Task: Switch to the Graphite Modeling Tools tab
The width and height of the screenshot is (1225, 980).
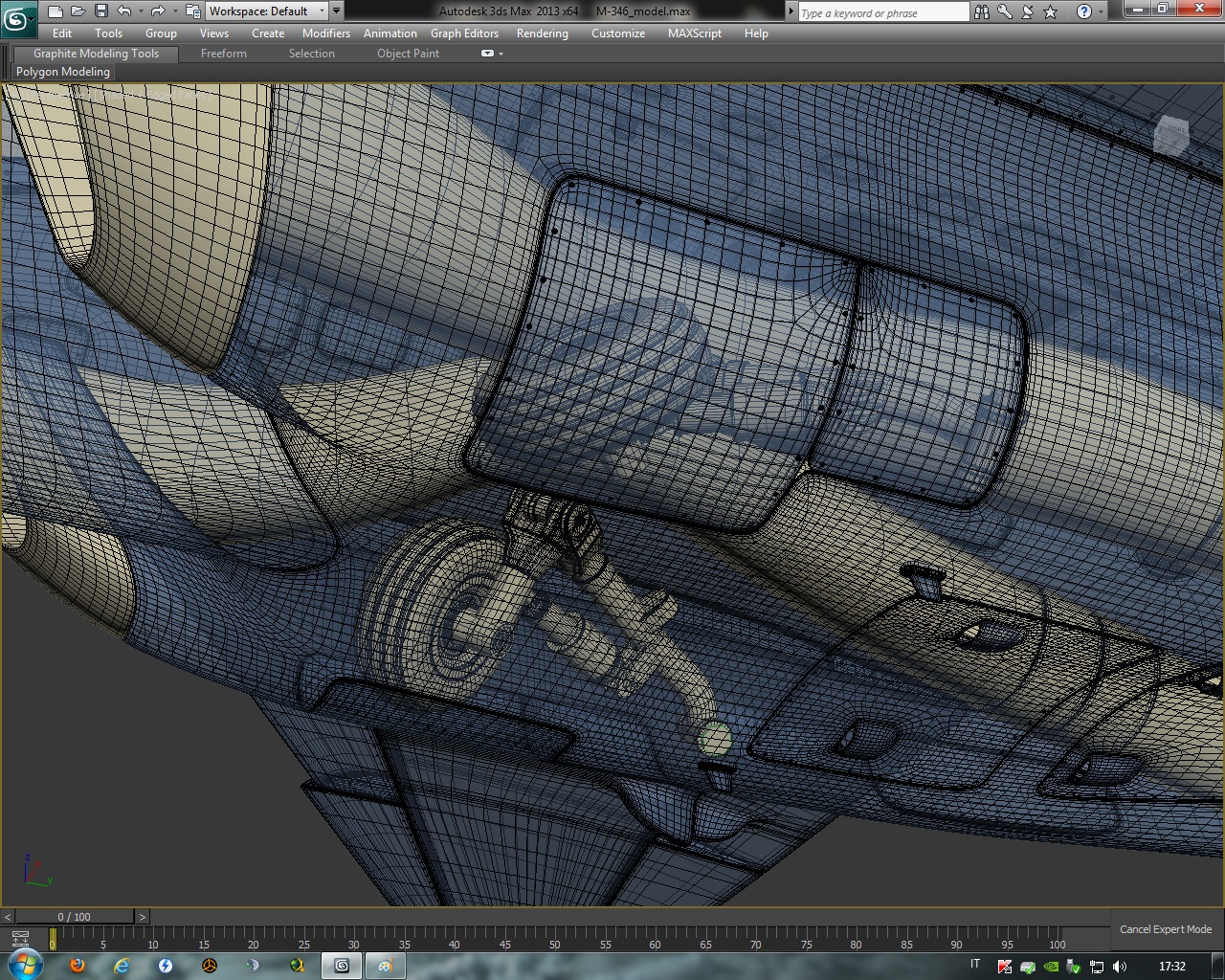Action: 96,54
